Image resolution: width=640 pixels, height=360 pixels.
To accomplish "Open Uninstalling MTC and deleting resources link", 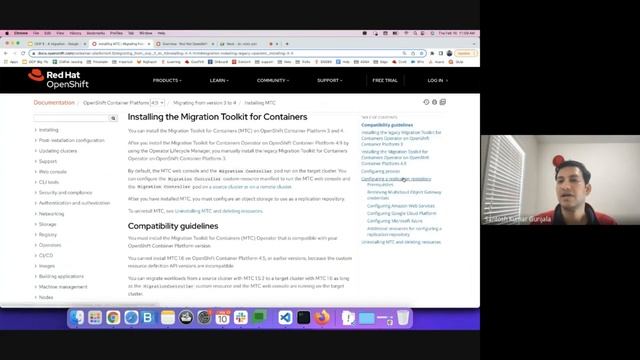I will point(401,242).
